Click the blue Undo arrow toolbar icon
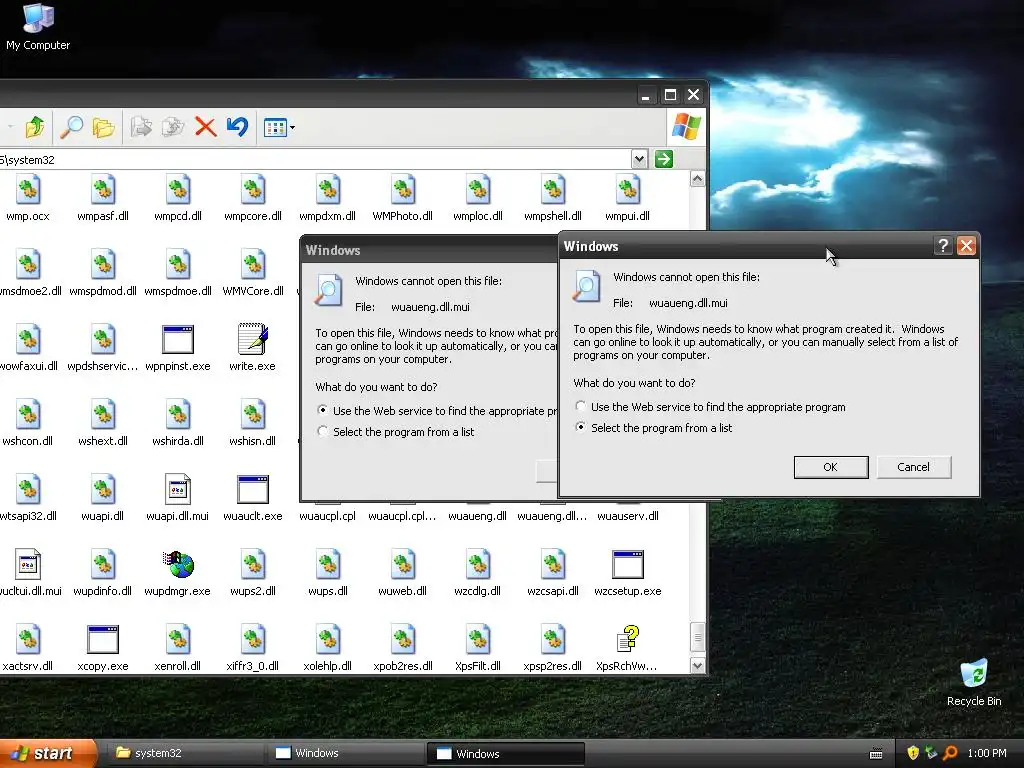 tap(238, 127)
